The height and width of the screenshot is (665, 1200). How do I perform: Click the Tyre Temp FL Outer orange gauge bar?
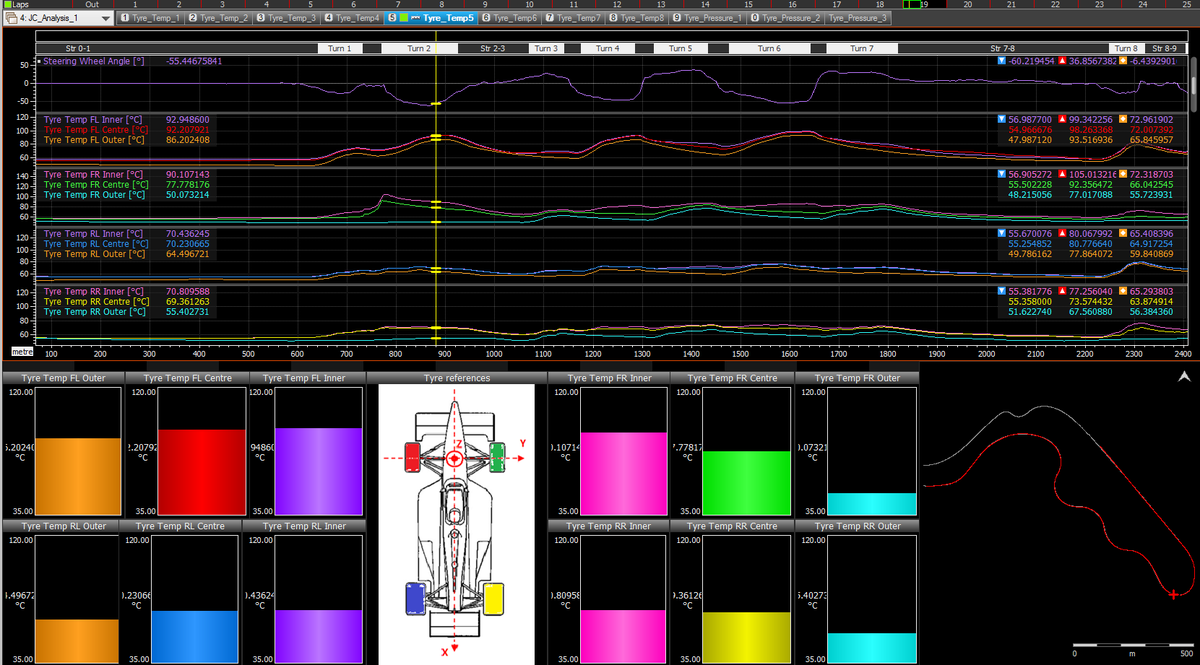[x=78, y=475]
